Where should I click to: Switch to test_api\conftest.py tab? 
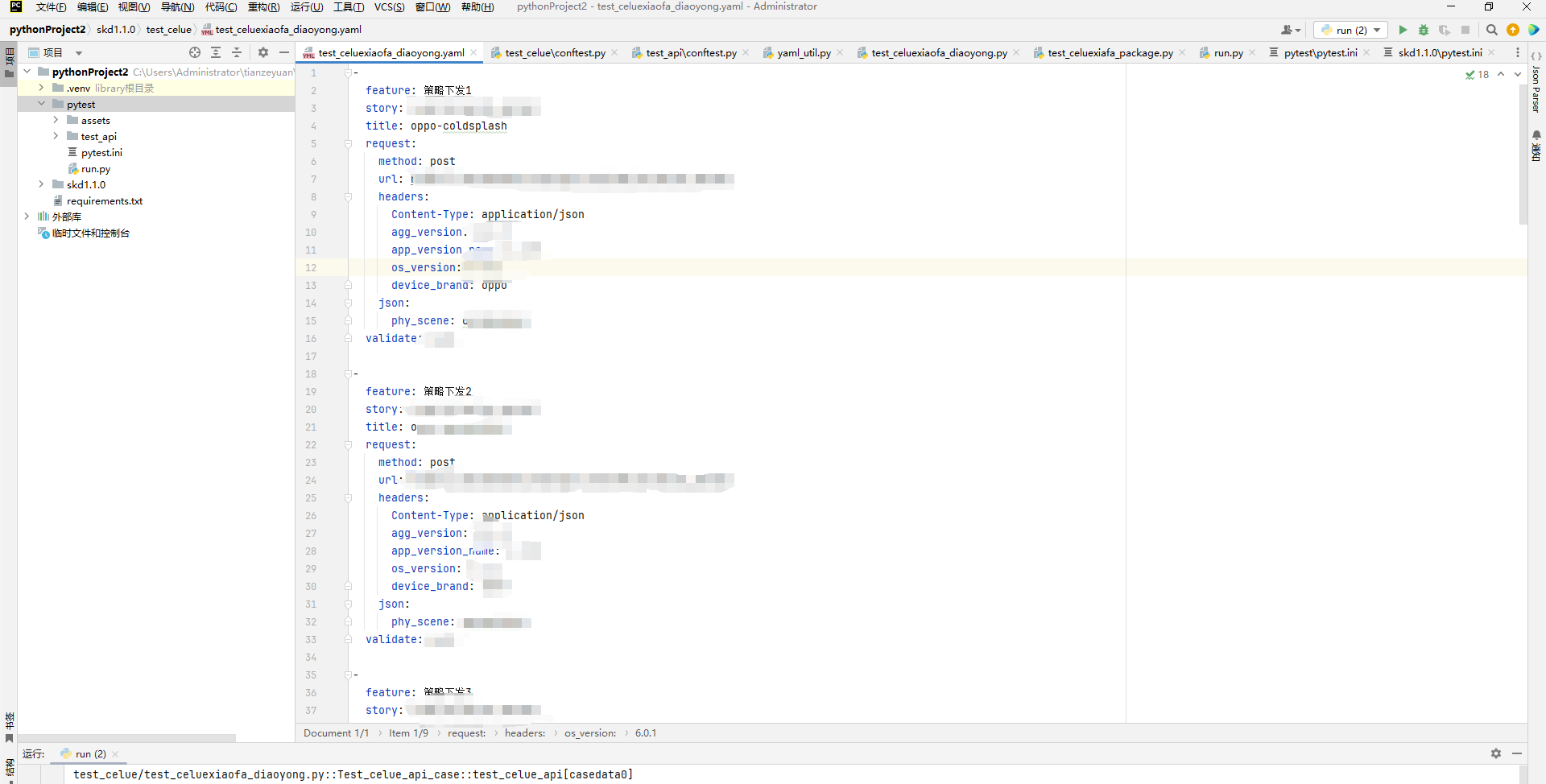coord(691,52)
